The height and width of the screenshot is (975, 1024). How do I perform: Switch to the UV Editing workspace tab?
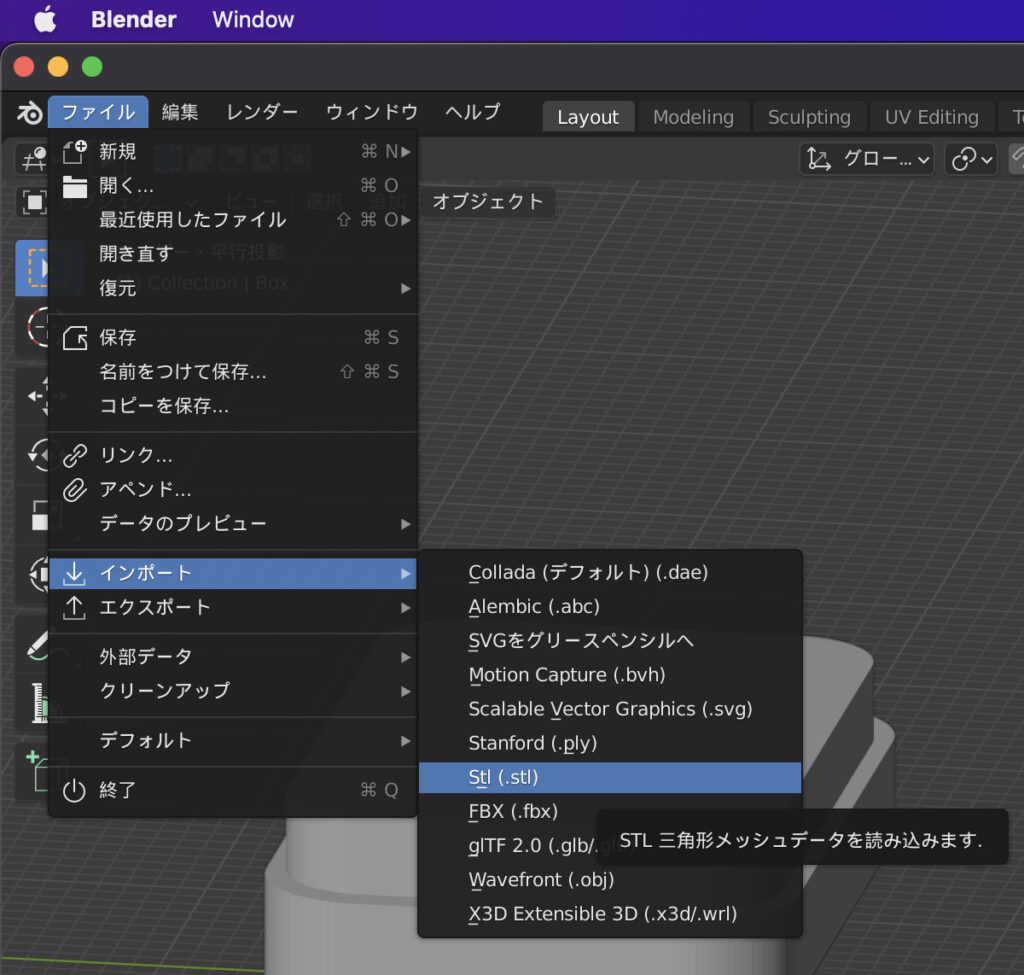click(x=932, y=117)
